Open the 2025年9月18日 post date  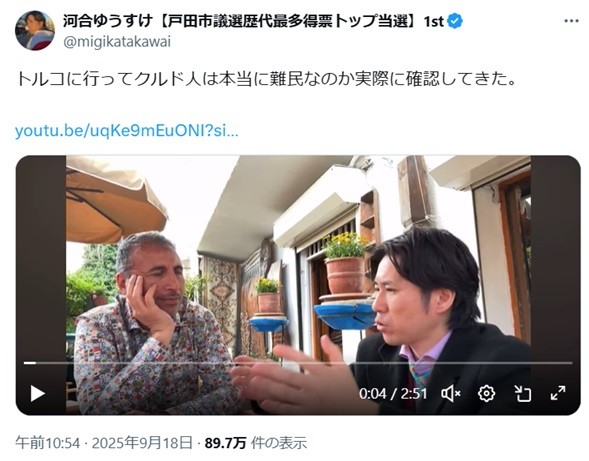pos(142,443)
